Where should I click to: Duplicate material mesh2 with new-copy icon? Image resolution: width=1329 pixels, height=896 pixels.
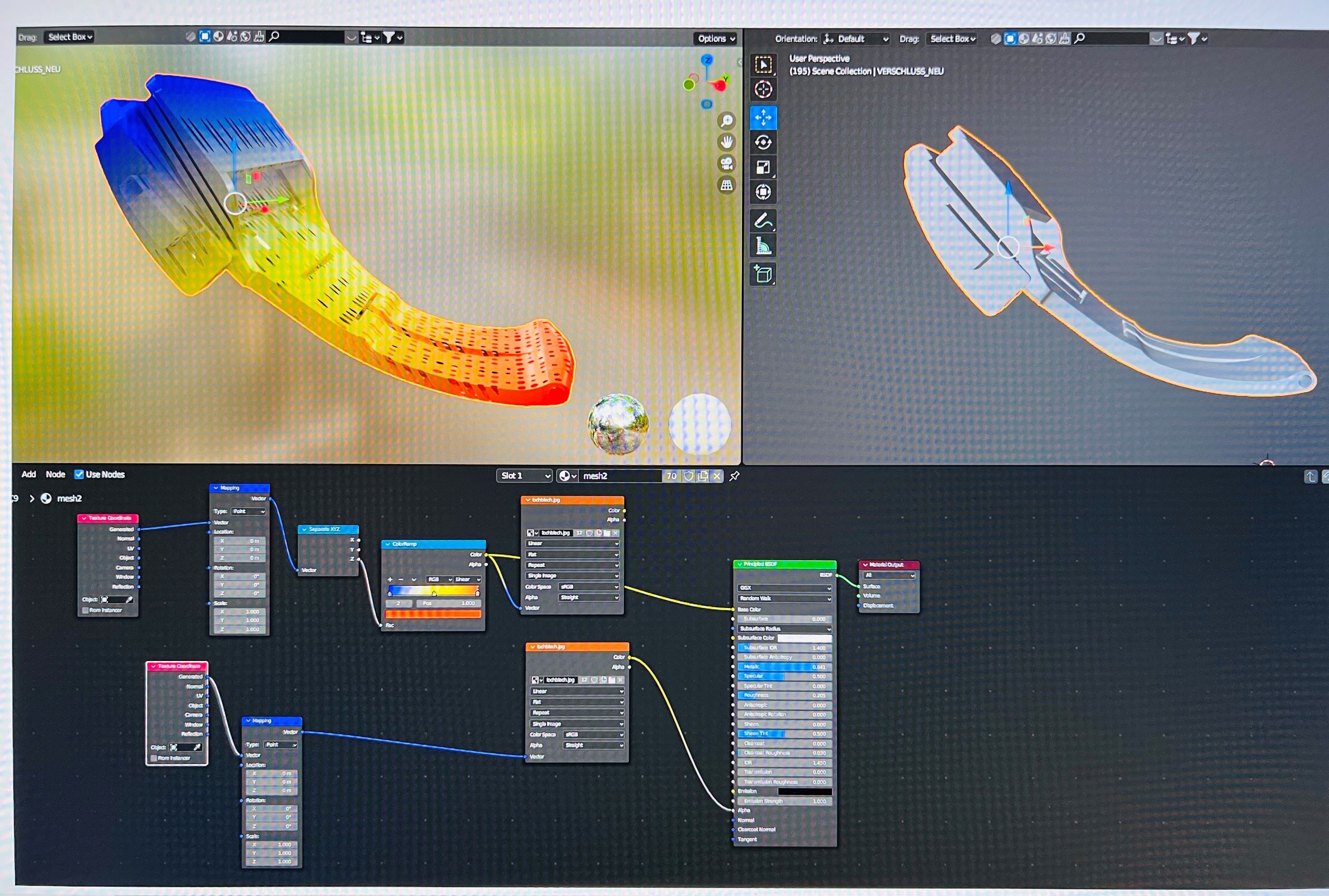(702, 475)
